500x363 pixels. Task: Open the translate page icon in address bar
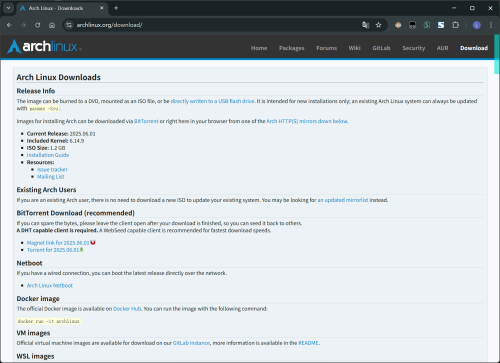point(365,25)
